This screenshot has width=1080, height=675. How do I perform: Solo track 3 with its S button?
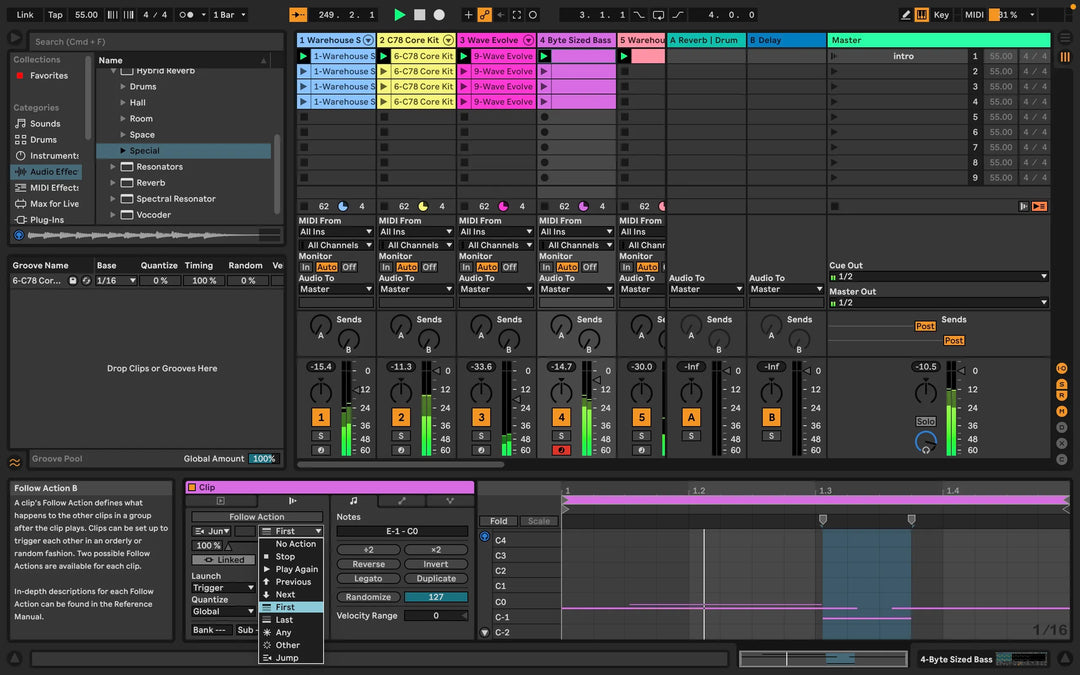481,436
